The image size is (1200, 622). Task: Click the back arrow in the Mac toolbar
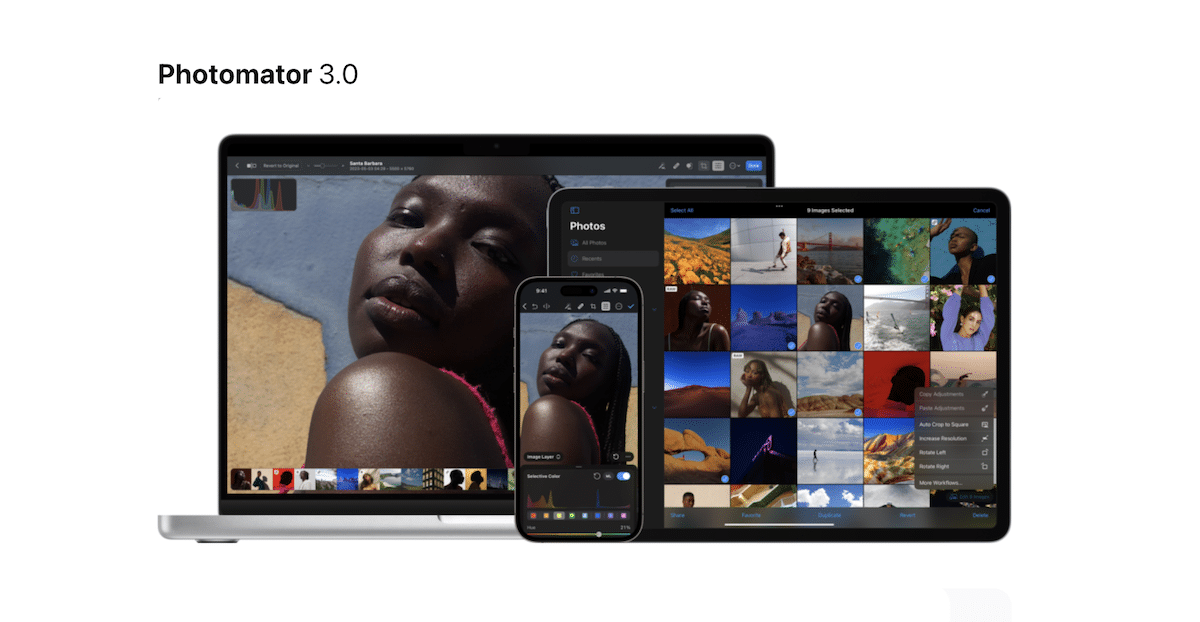tap(237, 165)
